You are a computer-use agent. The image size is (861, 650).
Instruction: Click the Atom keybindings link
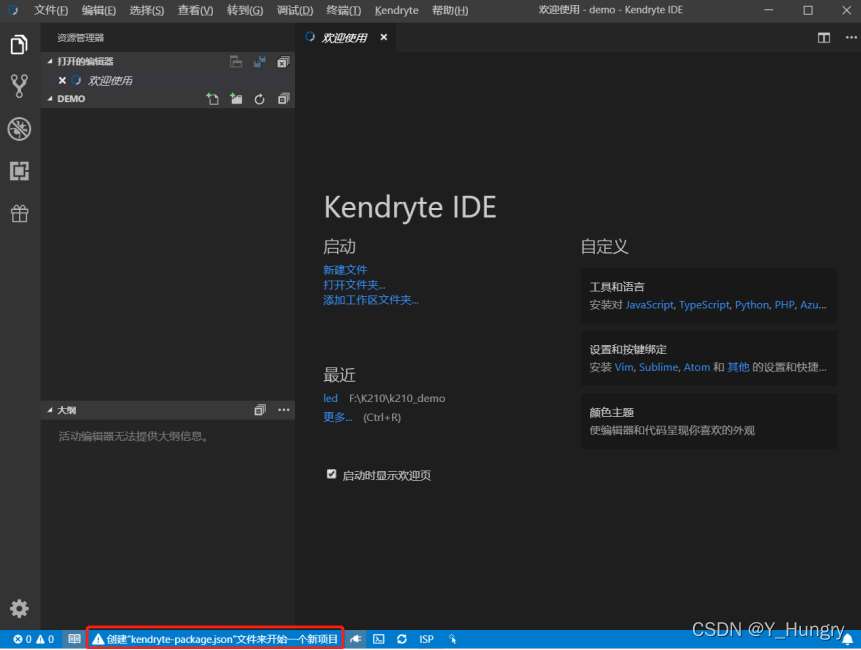click(697, 367)
